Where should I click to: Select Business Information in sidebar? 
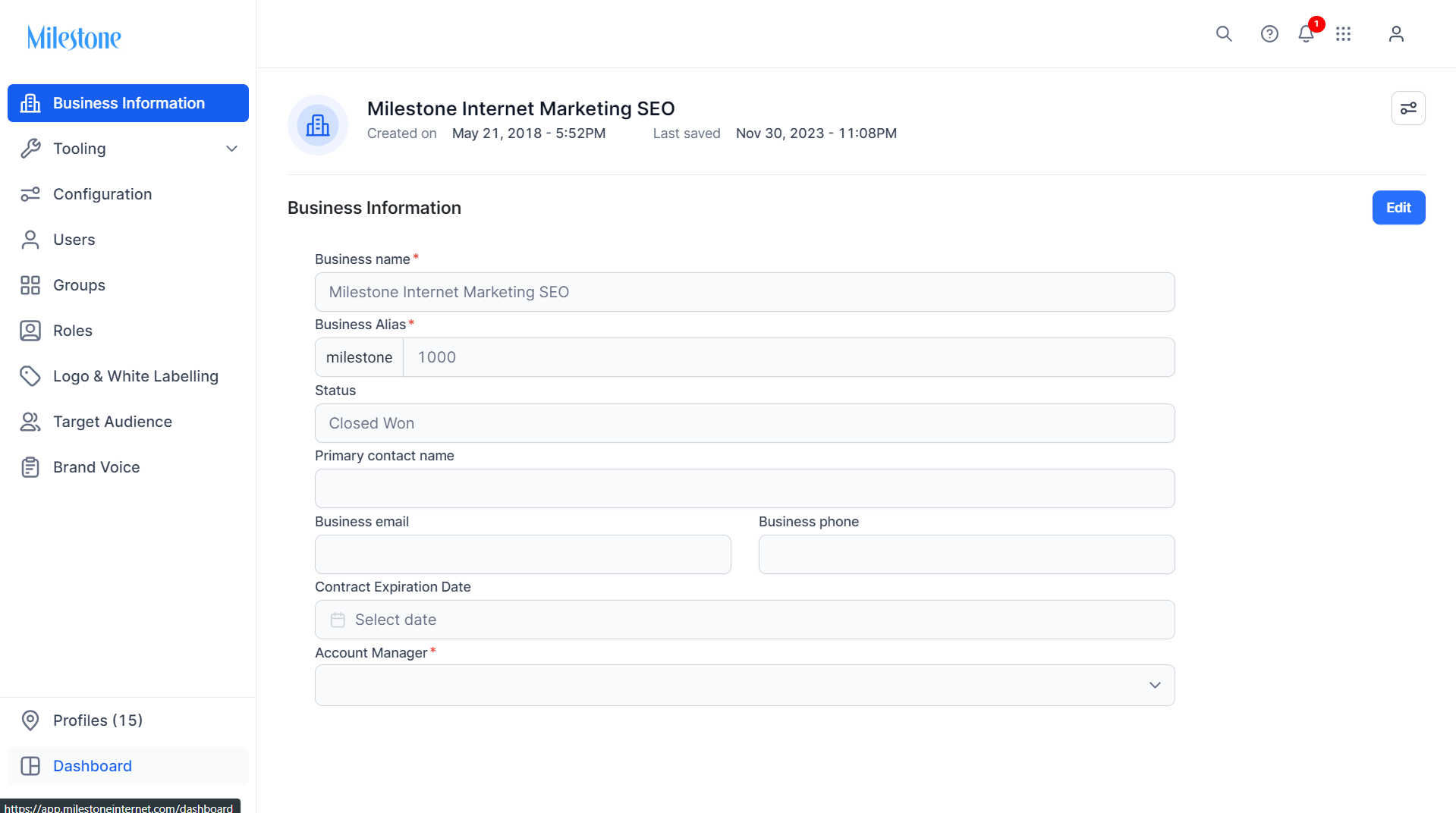(x=128, y=103)
